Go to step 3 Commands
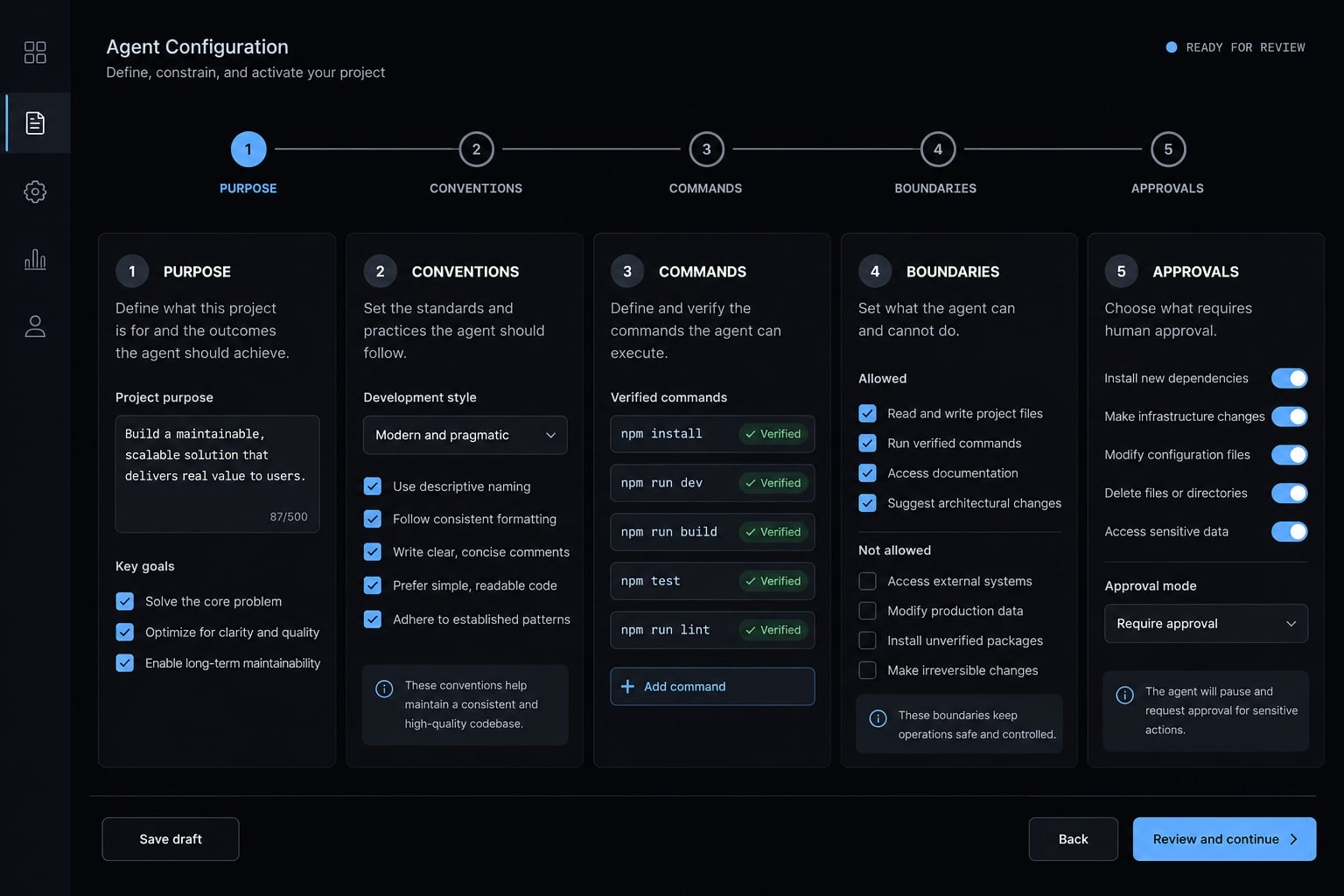This screenshot has width=1344, height=896. coord(706,150)
